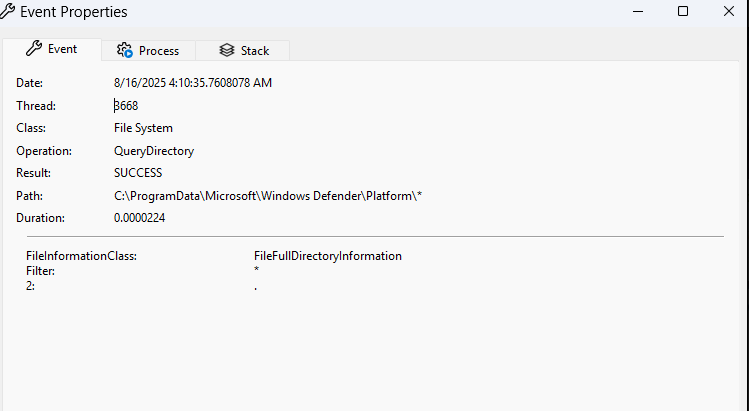Select the QueryDirectory operation field
Viewport: 749px width, 411px height.
(154, 151)
